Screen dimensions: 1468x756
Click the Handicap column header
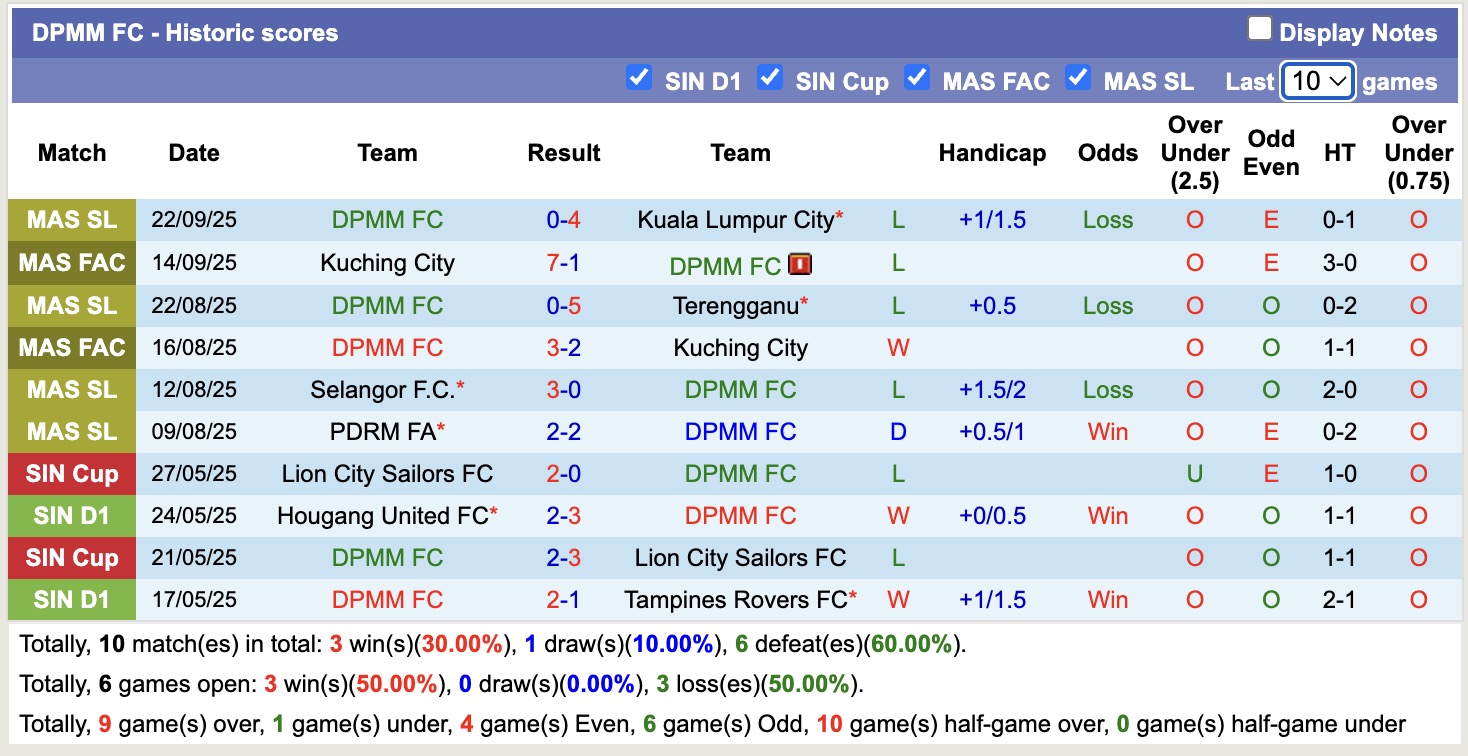click(x=992, y=153)
